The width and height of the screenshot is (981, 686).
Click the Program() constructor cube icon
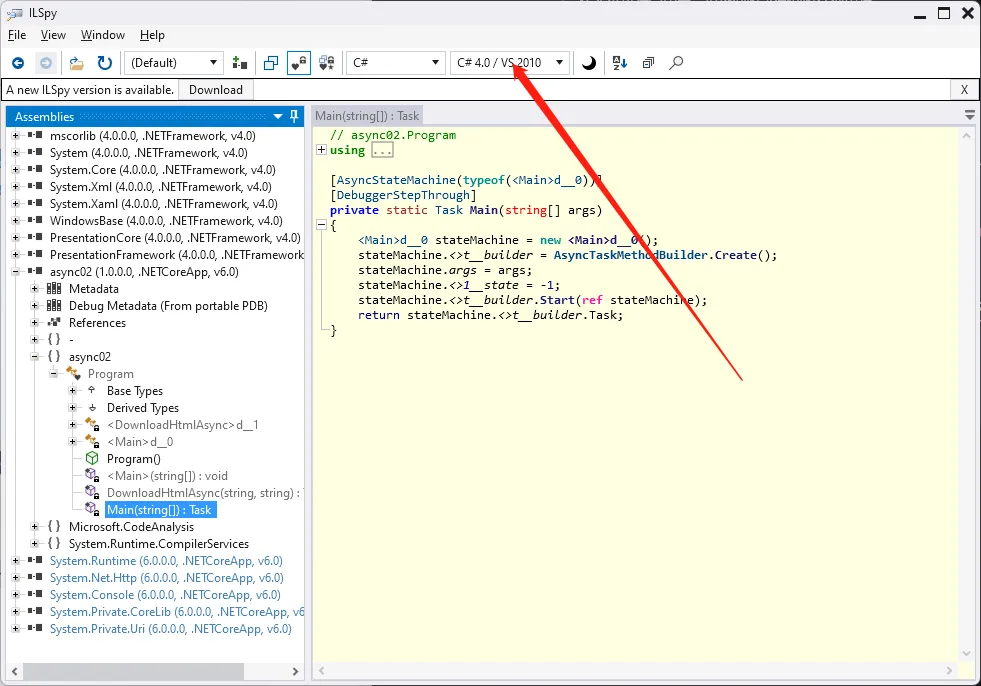click(x=92, y=459)
